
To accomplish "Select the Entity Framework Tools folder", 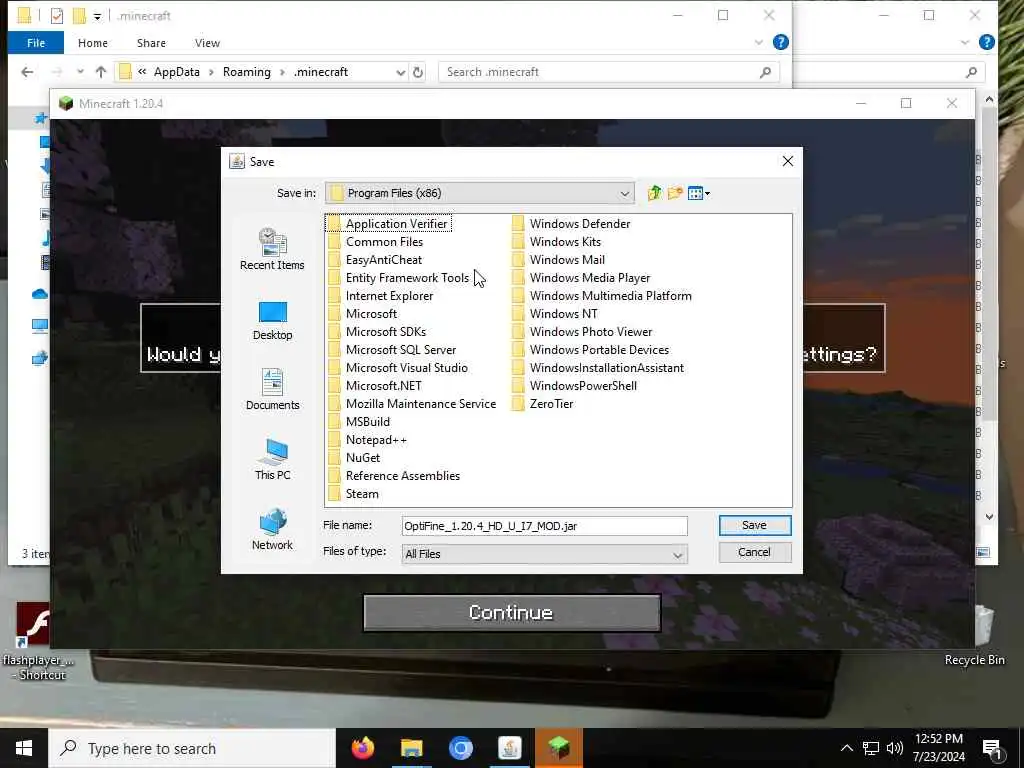I will (398, 278).
